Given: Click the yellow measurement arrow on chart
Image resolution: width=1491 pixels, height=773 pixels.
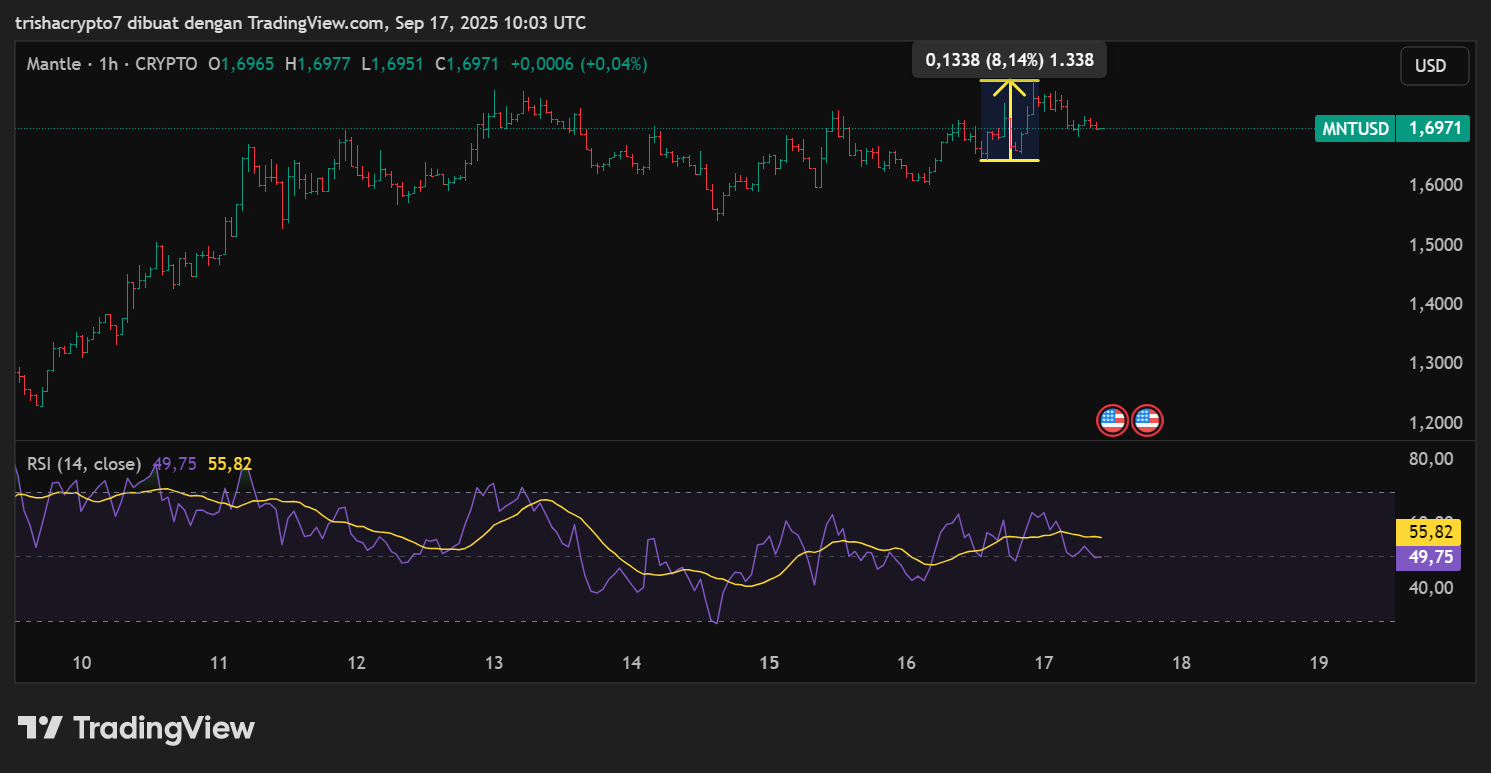Looking at the screenshot, I should tap(1010, 120).
